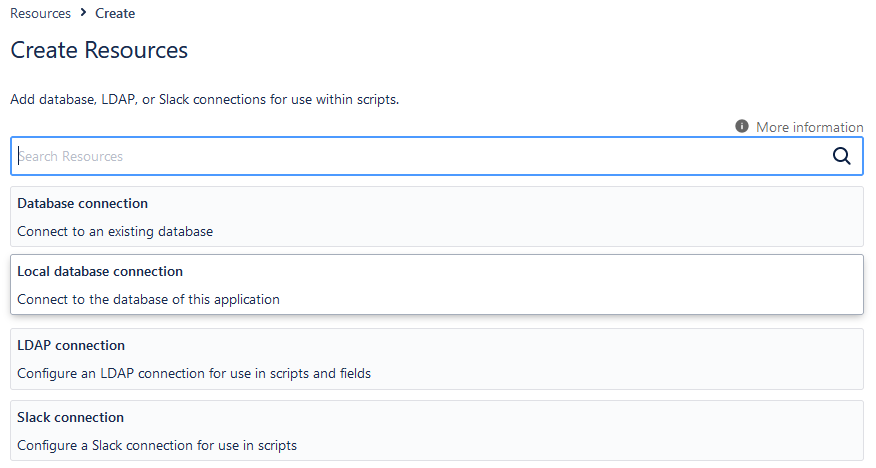Pick the Slack connection title

tap(70, 417)
